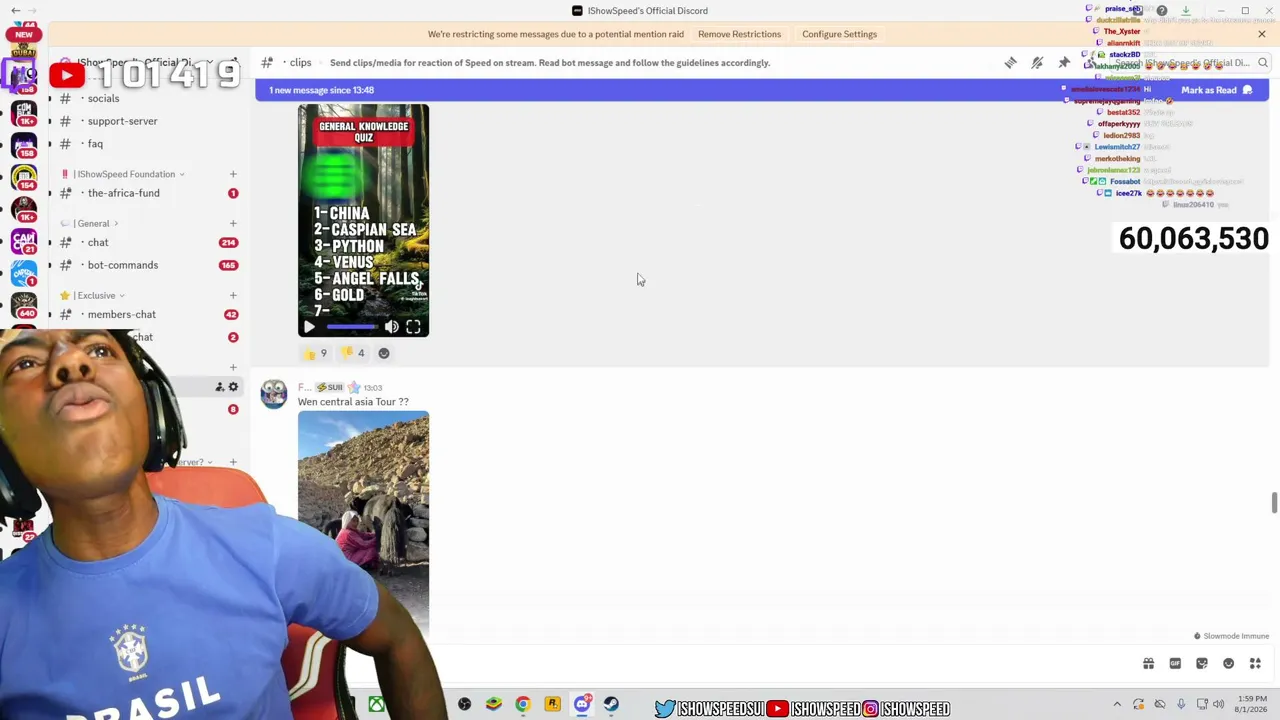1280x720 pixels.
Task: Show hidden system tray icons
Action: (1117, 704)
